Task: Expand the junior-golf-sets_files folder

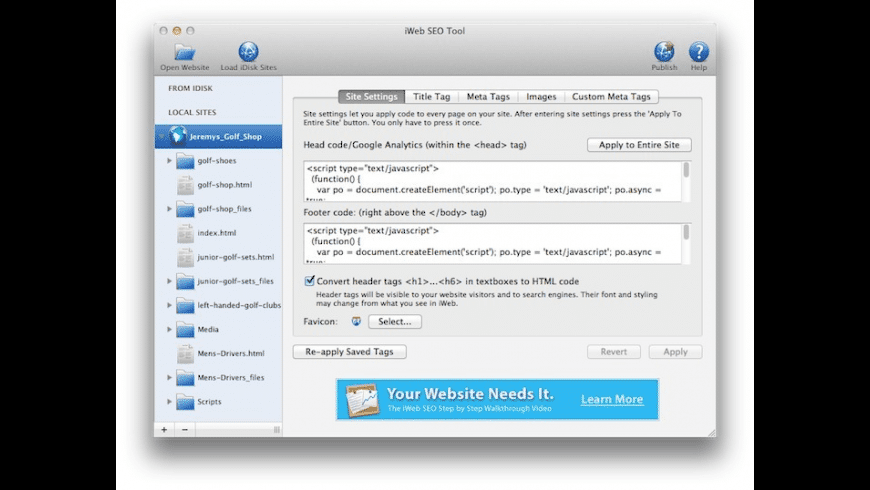Action: click(169, 281)
